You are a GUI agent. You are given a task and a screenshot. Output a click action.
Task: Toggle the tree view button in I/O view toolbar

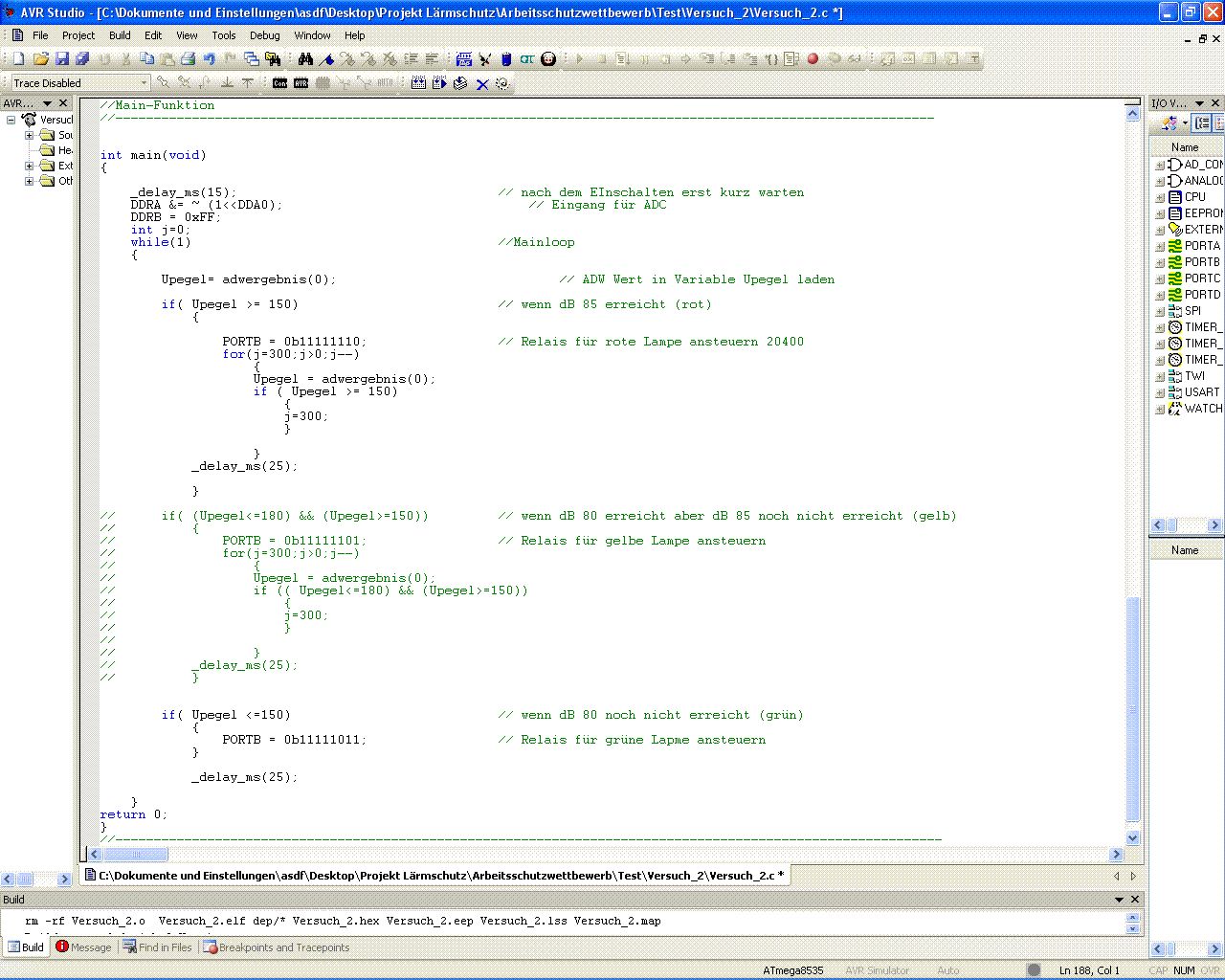click(x=1203, y=123)
